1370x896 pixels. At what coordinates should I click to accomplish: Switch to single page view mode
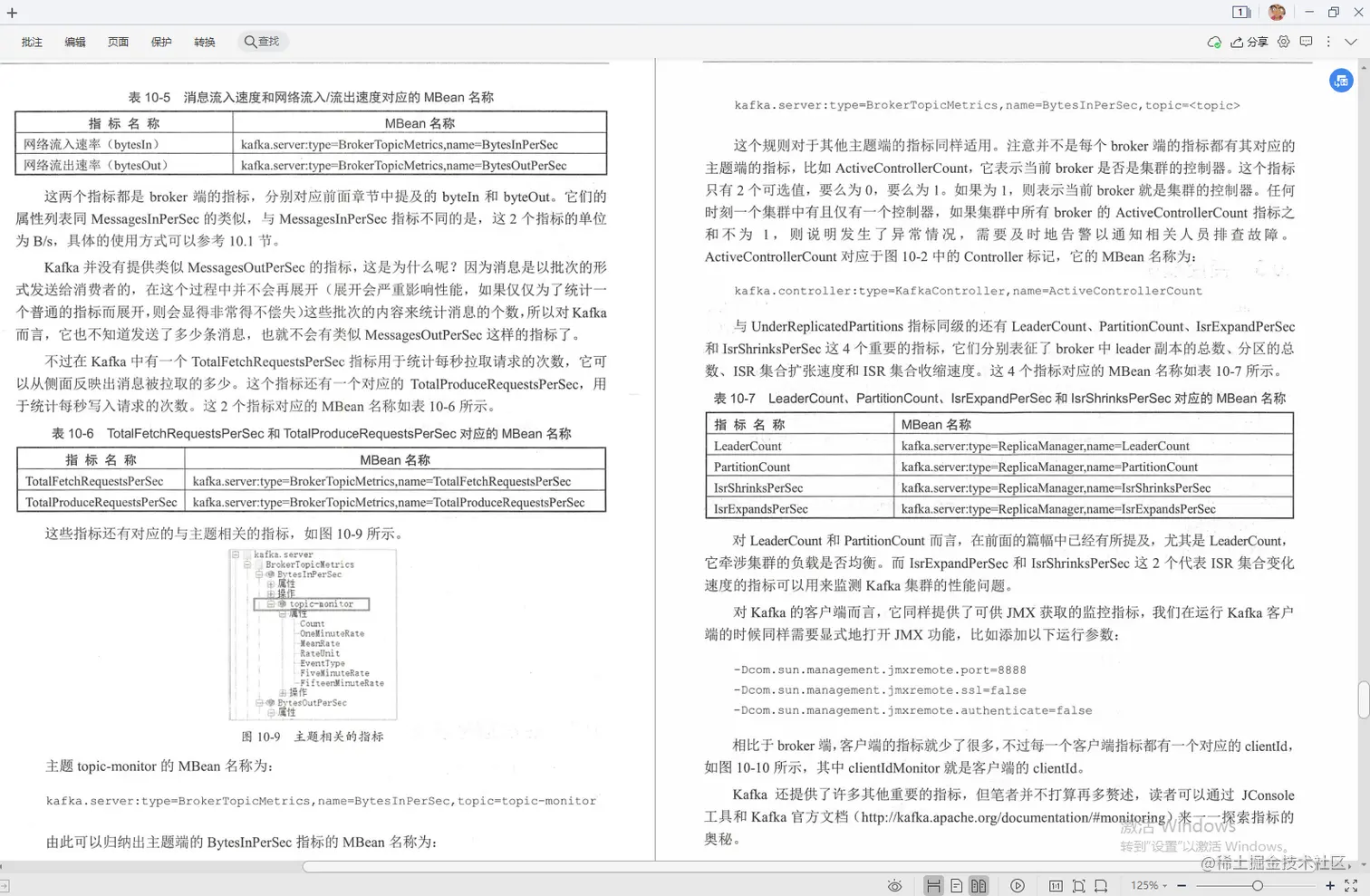coord(956,885)
